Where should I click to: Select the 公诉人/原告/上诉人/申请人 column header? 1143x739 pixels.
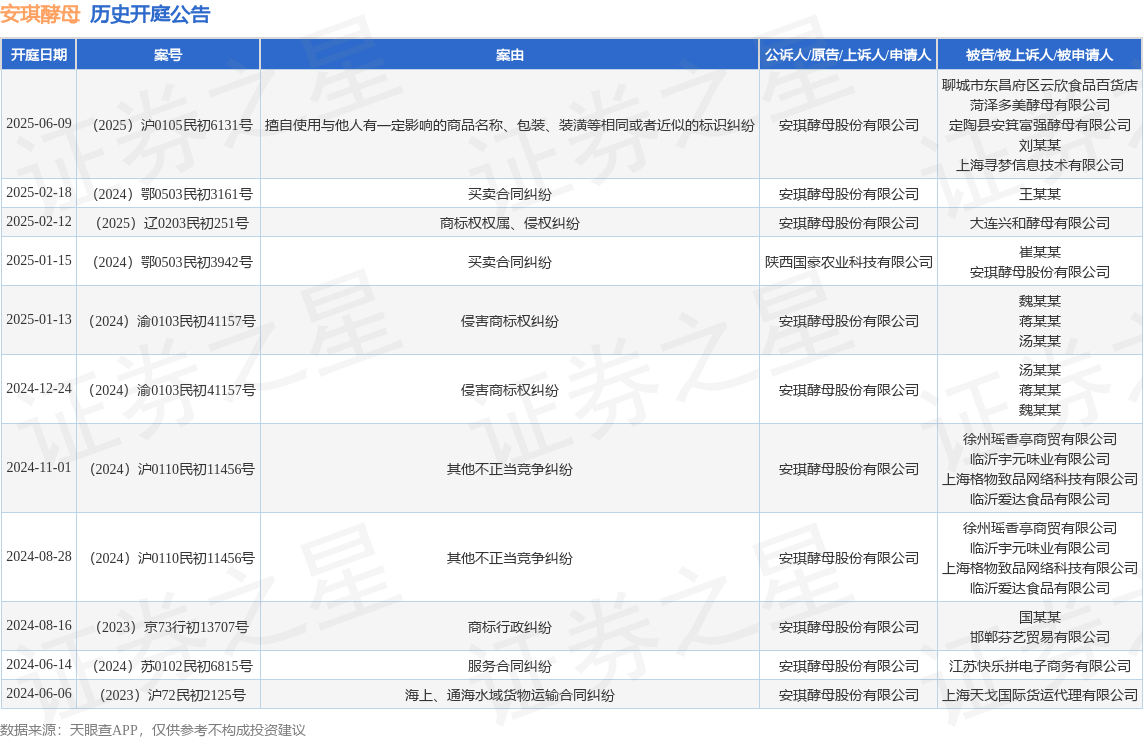848,55
